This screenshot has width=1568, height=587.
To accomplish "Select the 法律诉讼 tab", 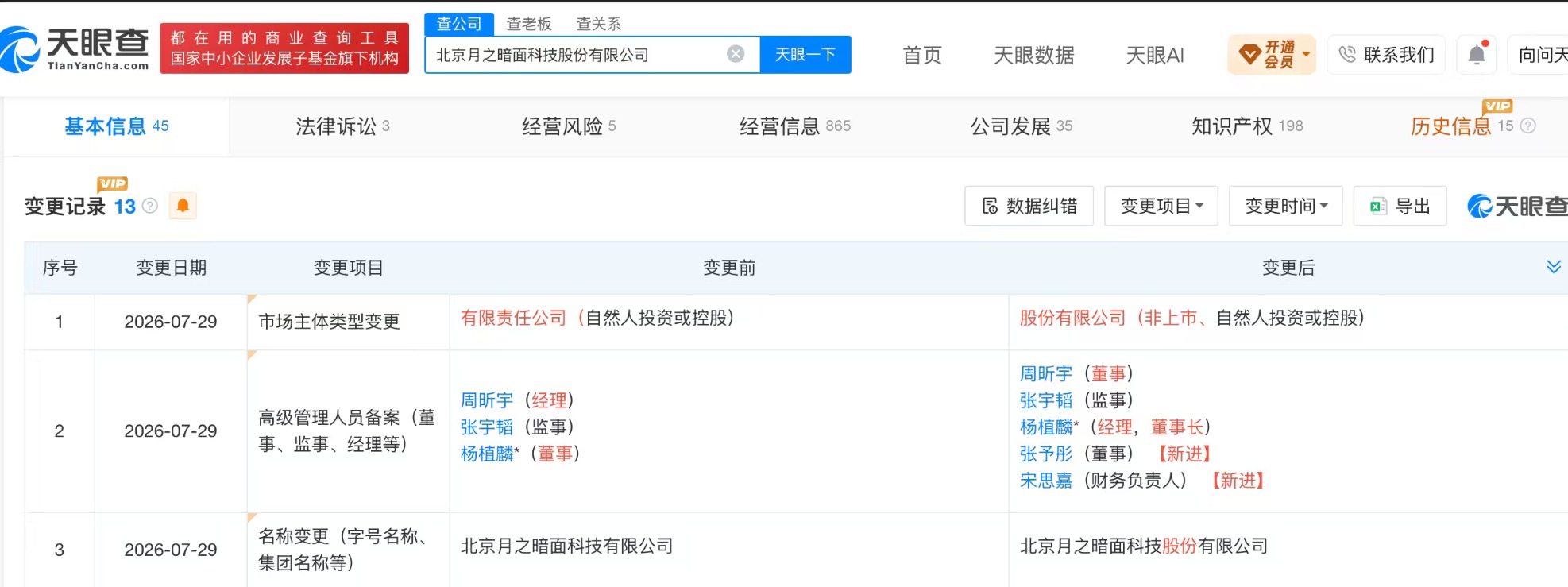I will pyautogui.click(x=342, y=126).
